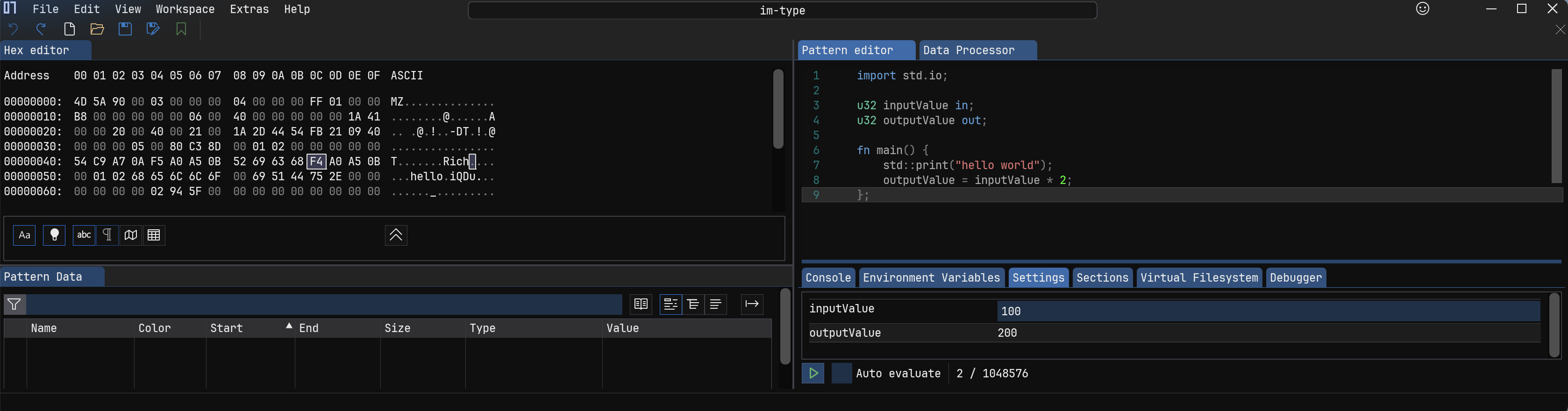Viewport: 1568px width, 411px height.
Task: Open the Workspace menu
Action: click(185, 9)
